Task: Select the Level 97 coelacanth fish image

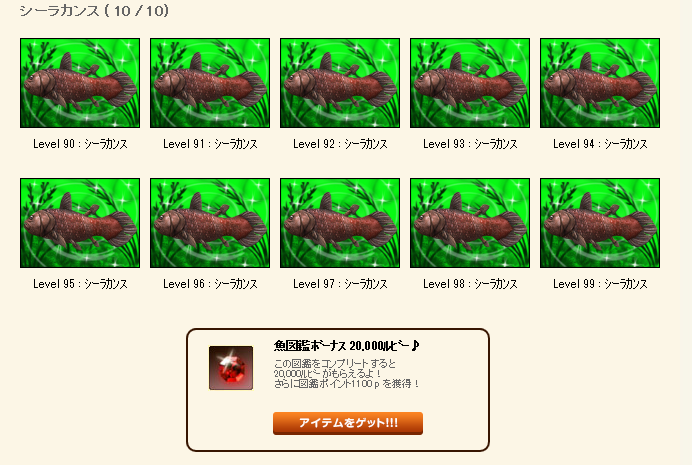Action: (340, 223)
